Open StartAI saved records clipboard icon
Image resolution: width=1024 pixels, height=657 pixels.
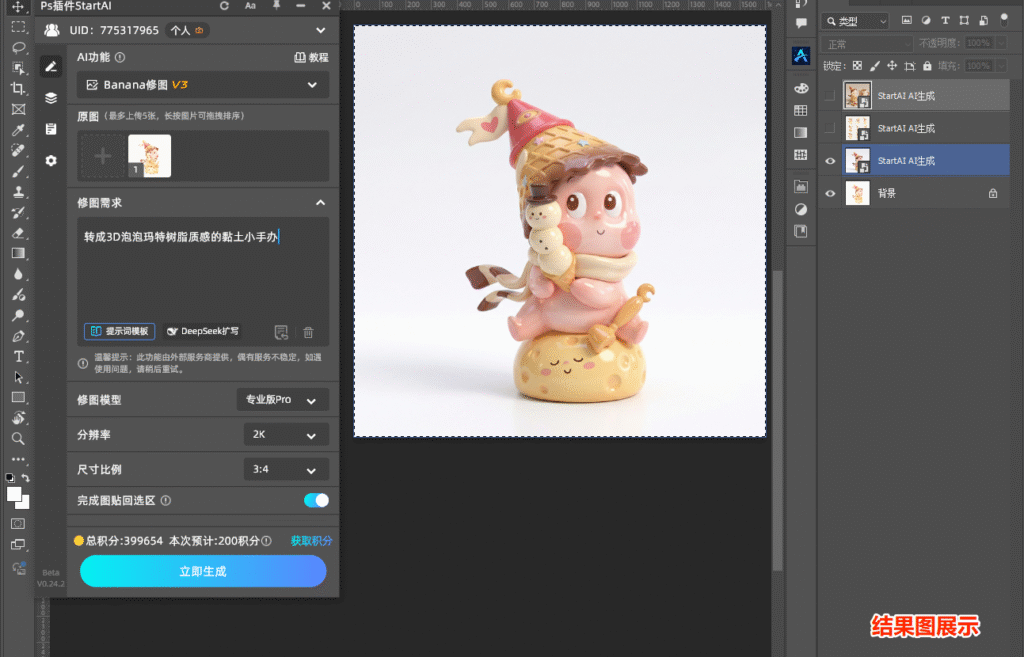click(51, 129)
